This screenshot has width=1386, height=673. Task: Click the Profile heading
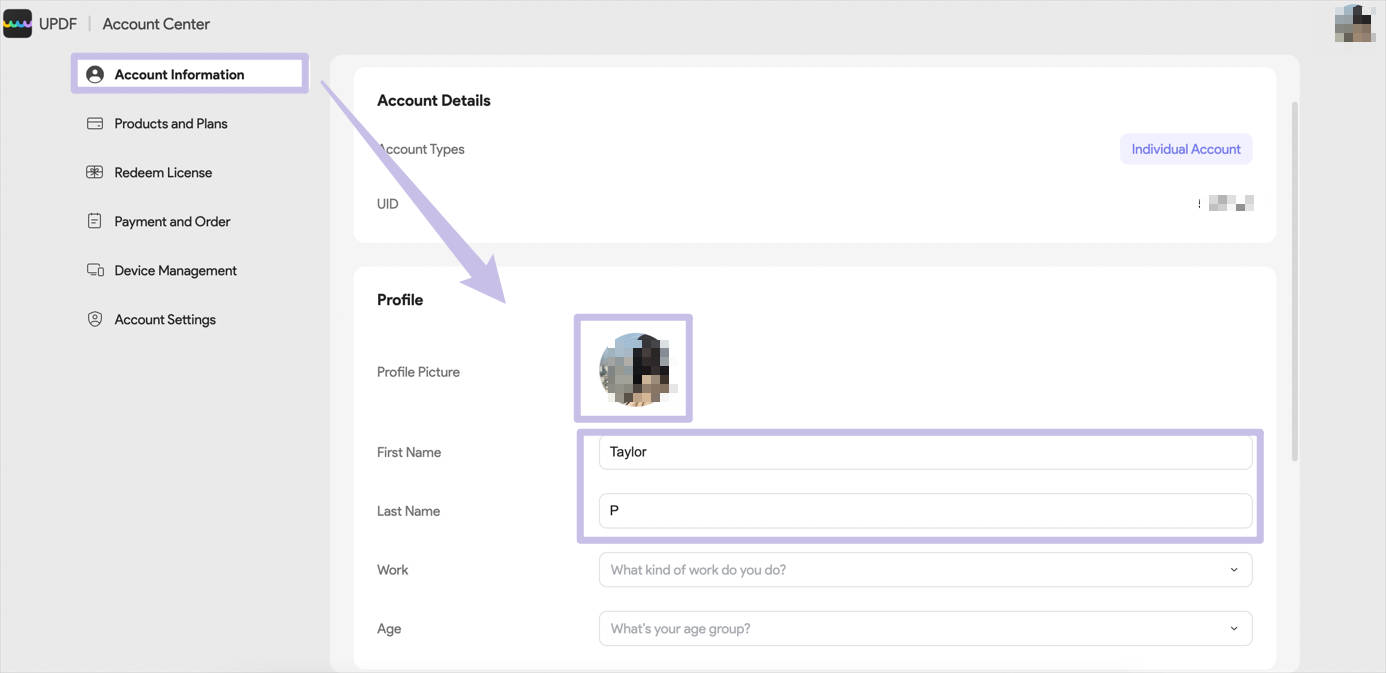pyautogui.click(x=400, y=300)
